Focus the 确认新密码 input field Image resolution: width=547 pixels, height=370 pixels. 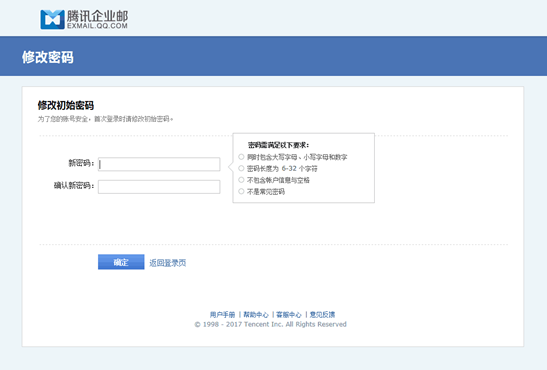point(159,187)
